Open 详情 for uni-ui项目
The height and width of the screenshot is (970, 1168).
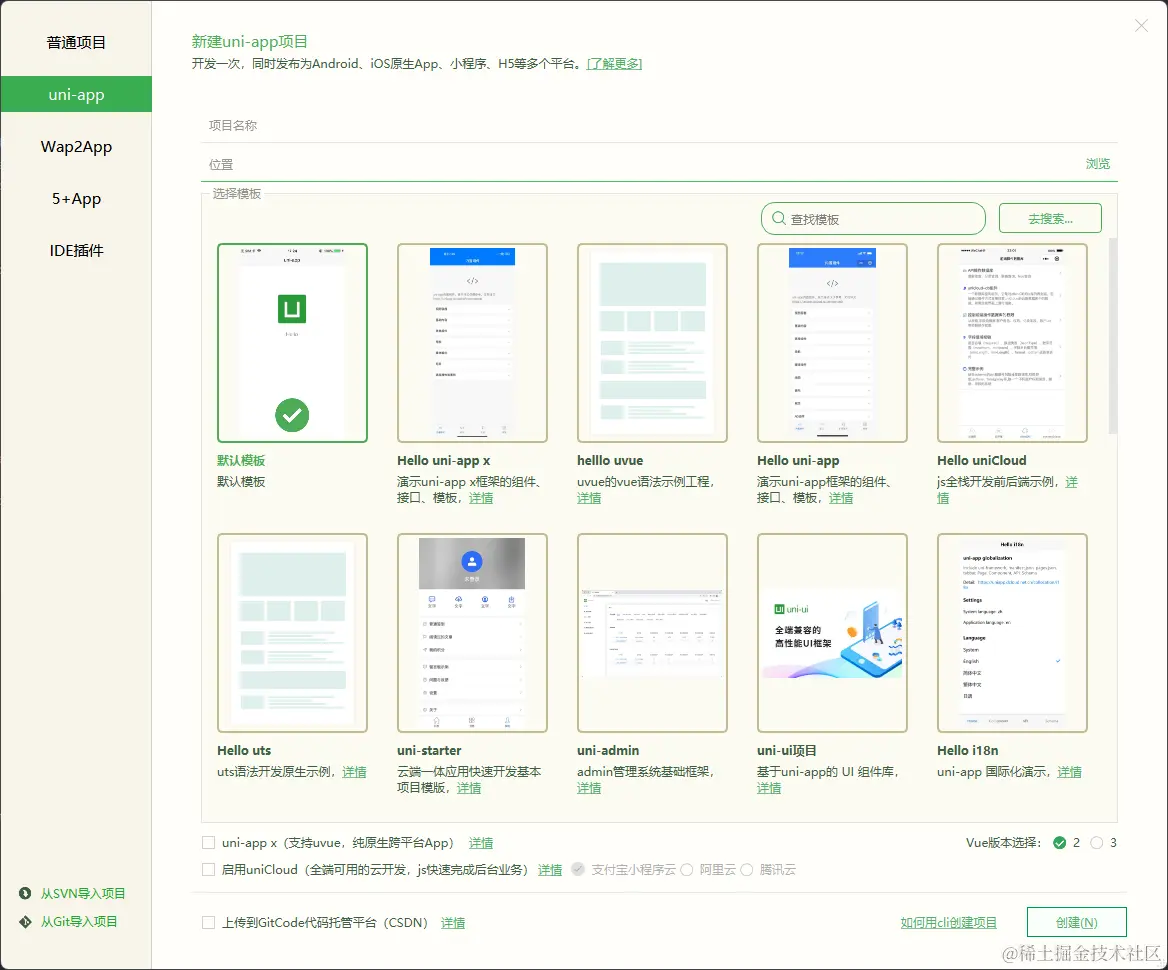pyautogui.click(x=769, y=787)
